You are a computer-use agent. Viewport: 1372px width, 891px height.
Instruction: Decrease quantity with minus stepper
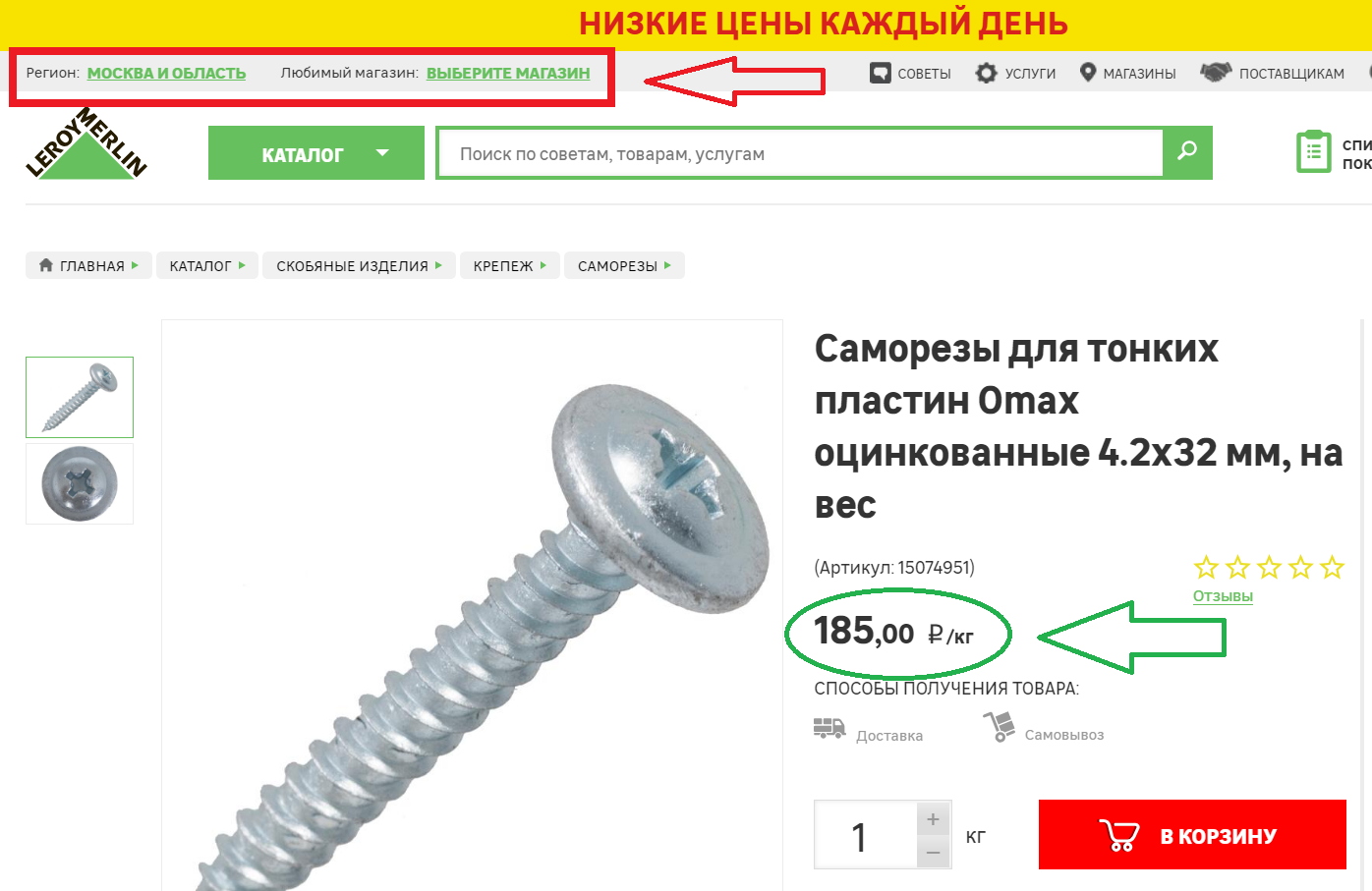click(933, 853)
